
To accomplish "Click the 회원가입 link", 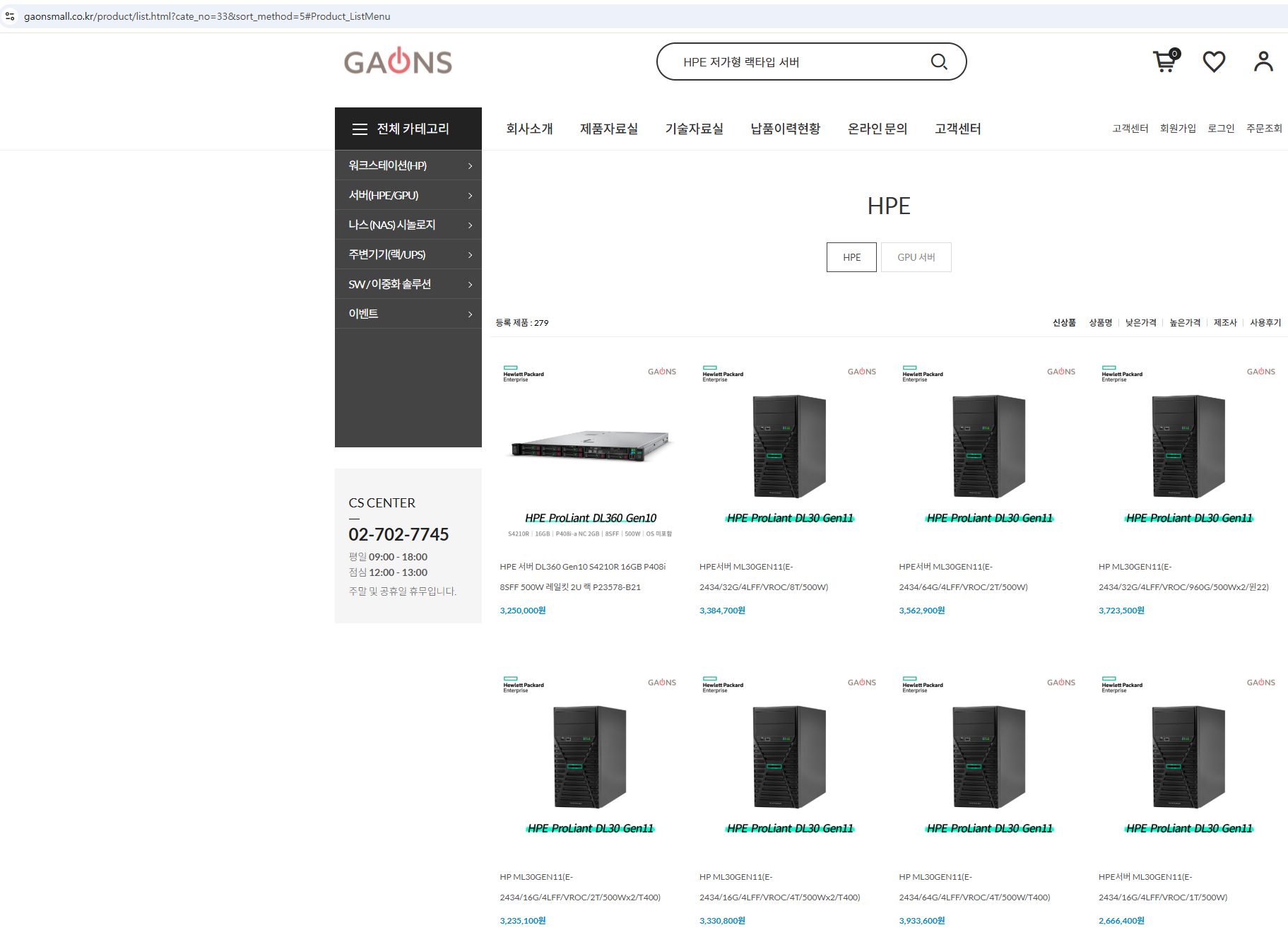I will [1178, 128].
